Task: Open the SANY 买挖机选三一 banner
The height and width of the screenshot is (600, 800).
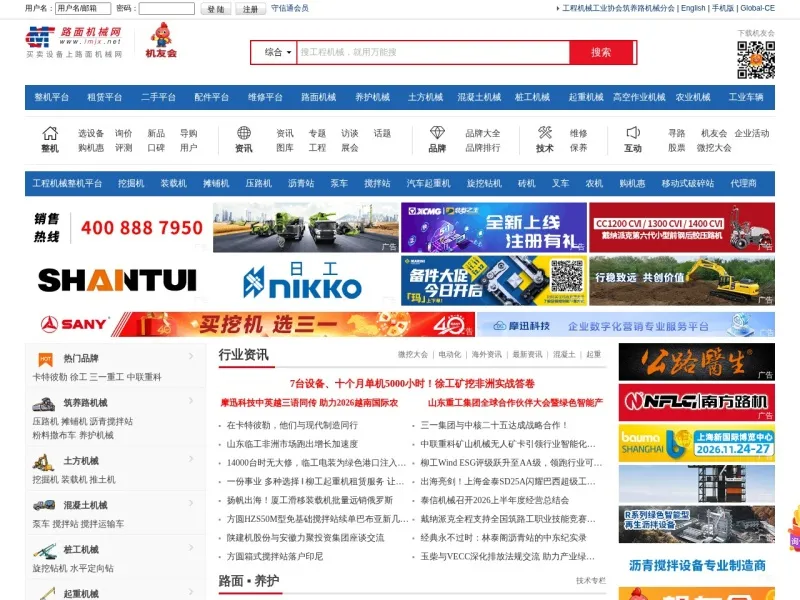Action: point(250,324)
